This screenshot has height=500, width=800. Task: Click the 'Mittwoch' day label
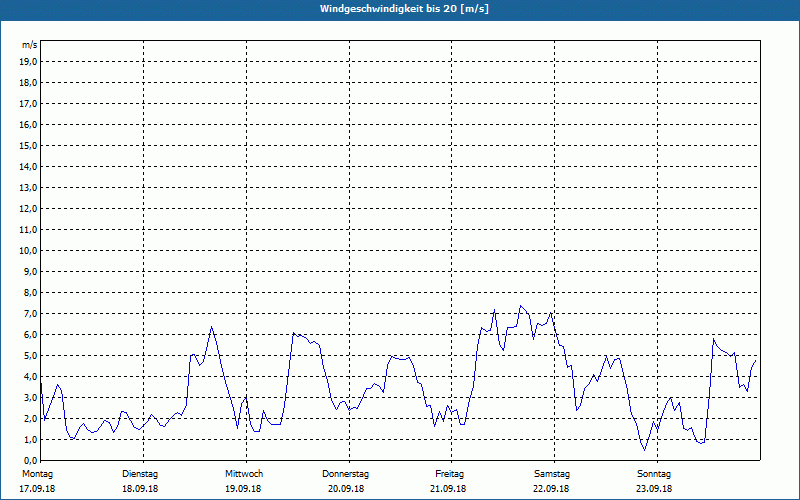(x=244, y=474)
